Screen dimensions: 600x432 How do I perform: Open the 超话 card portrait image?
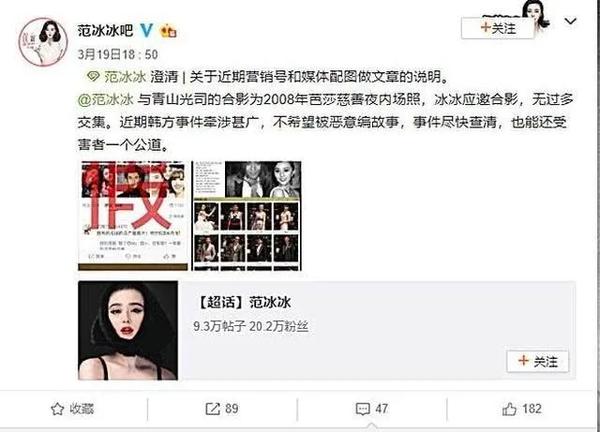(128, 331)
